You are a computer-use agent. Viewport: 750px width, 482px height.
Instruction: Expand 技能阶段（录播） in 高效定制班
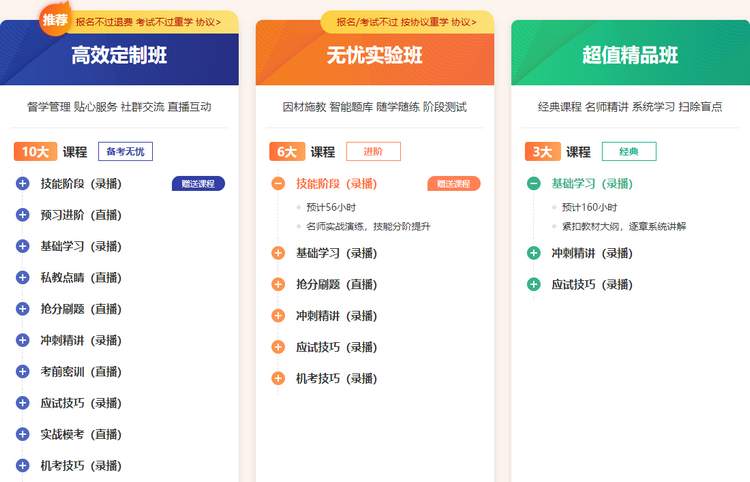tap(22, 184)
